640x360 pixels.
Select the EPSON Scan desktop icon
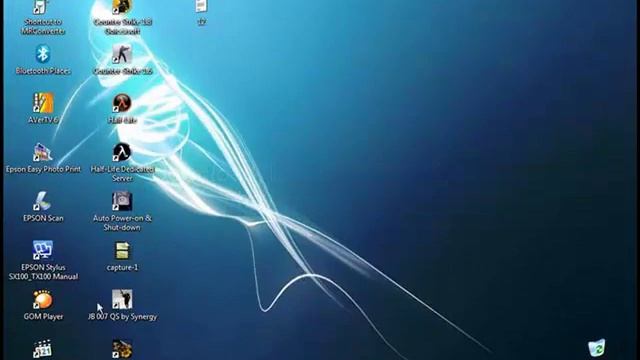coord(42,201)
